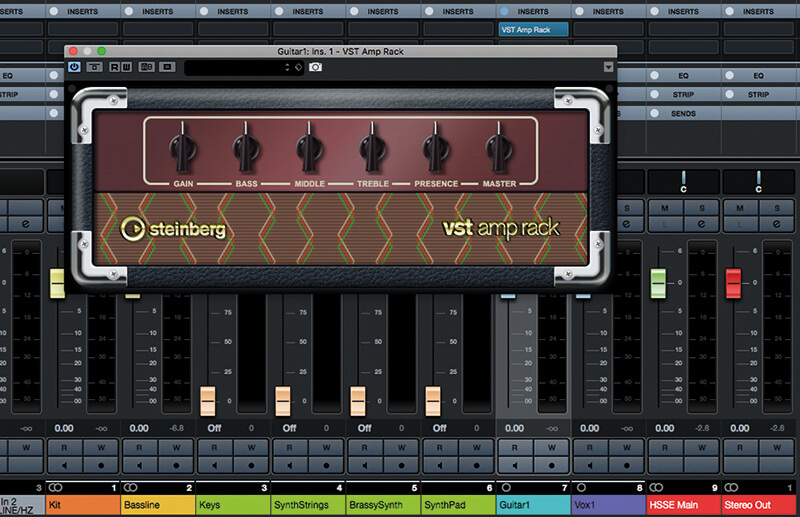Screen dimensions: 800x517
Task: Click the TREBLE knob on the amp
Action: [372, 149]
